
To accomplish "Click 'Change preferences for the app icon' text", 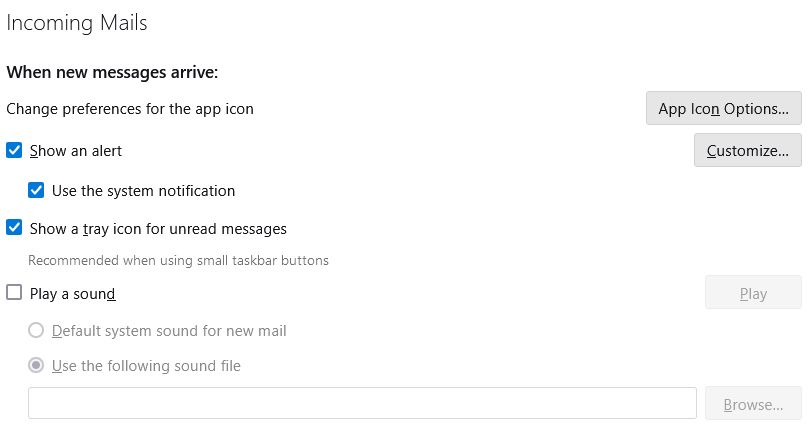I will point(130,108).
